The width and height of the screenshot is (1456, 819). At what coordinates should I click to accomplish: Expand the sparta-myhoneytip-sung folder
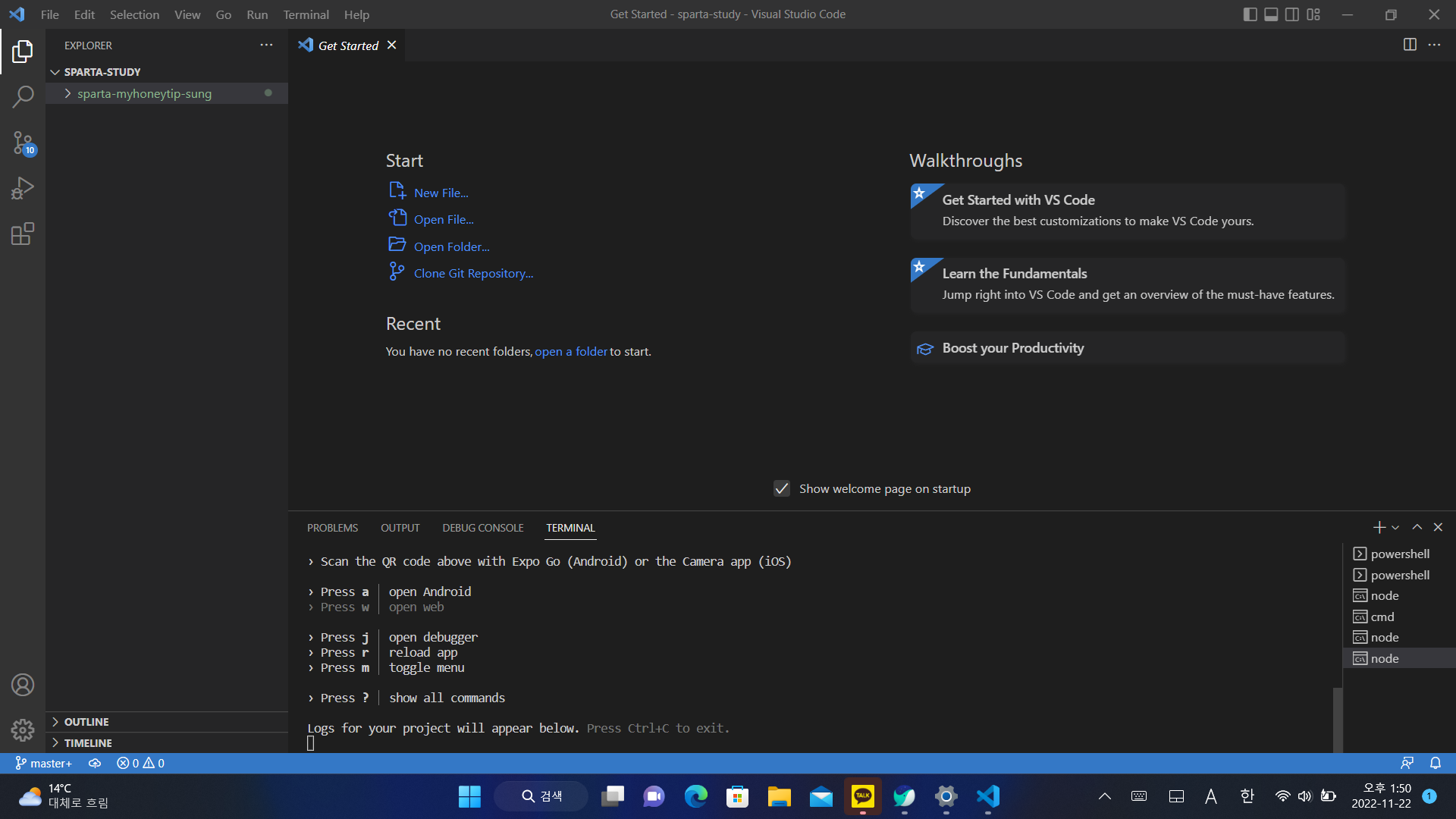[x=167, y=93]
